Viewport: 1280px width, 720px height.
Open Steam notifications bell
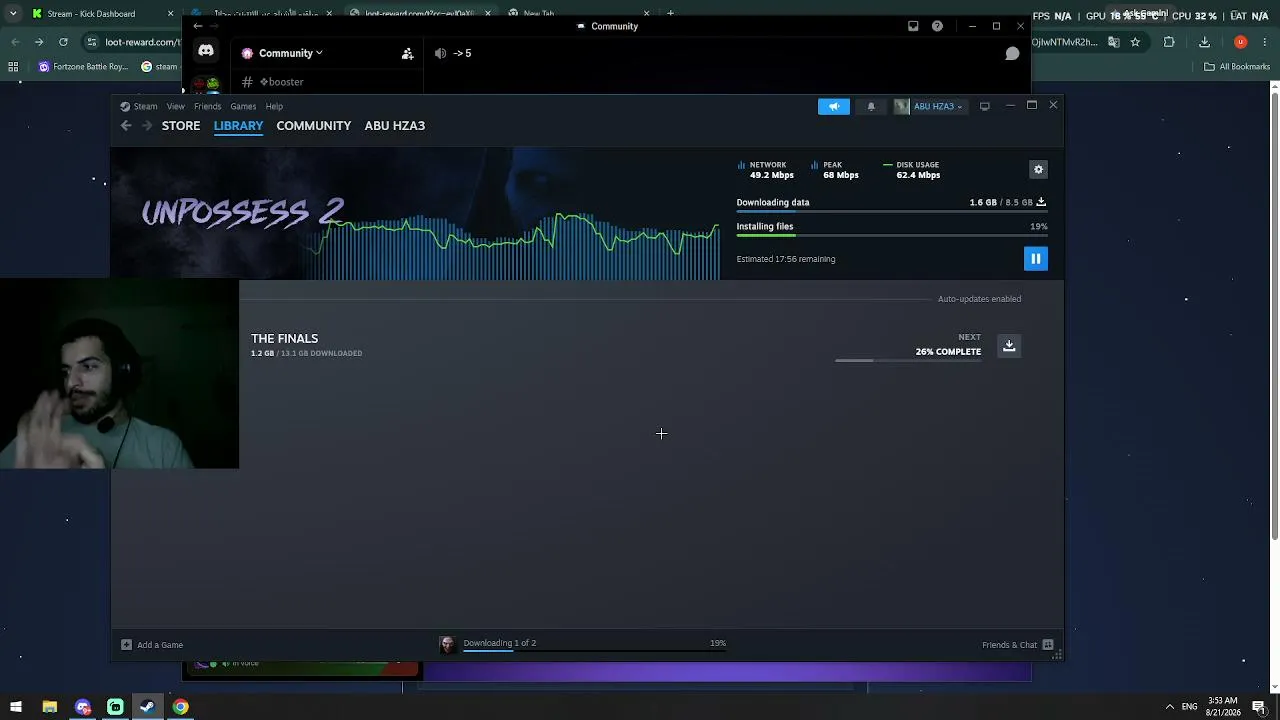point(871,107)
